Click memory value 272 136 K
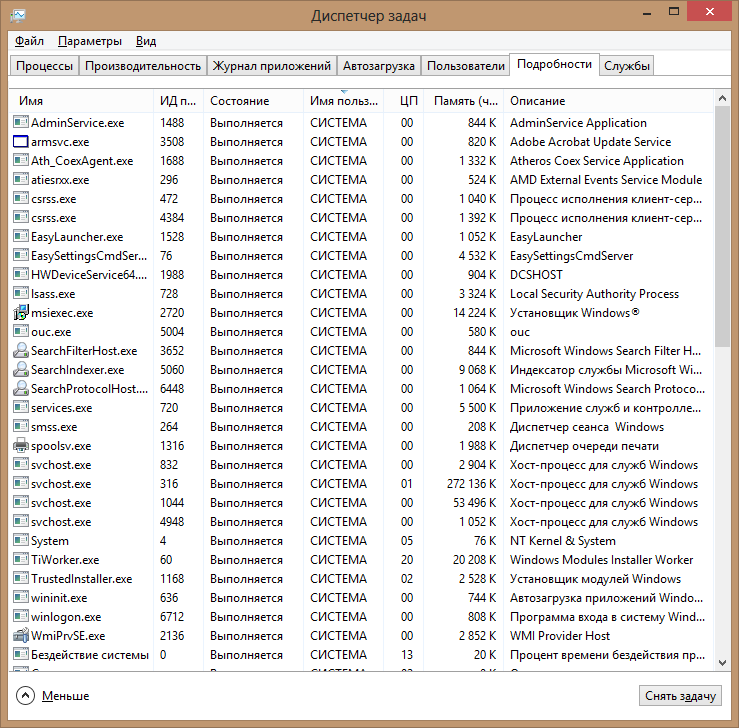The height and width of the screenshot is (728, 739). pyautogui.click(x=471, y=484)
